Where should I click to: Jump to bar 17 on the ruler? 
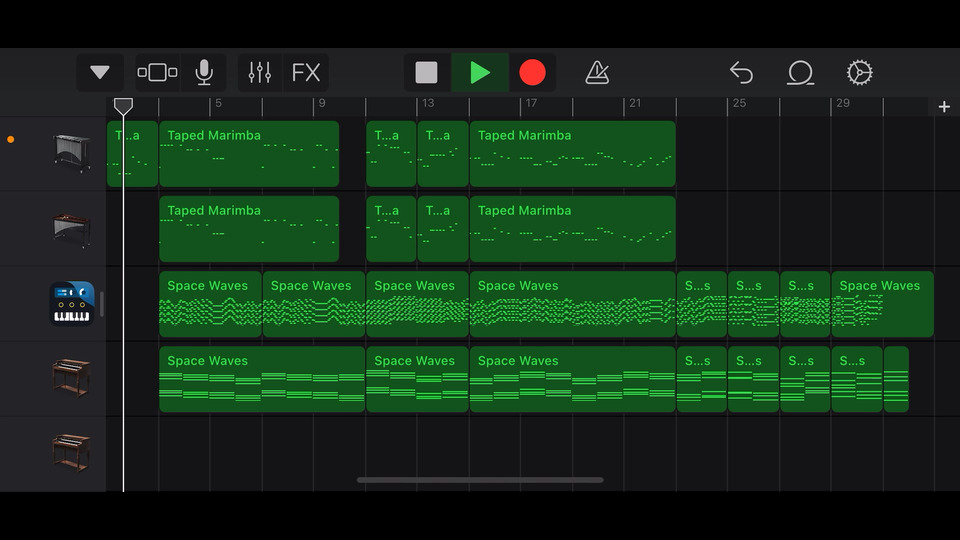pyautogui.click(x=531, y=103)
